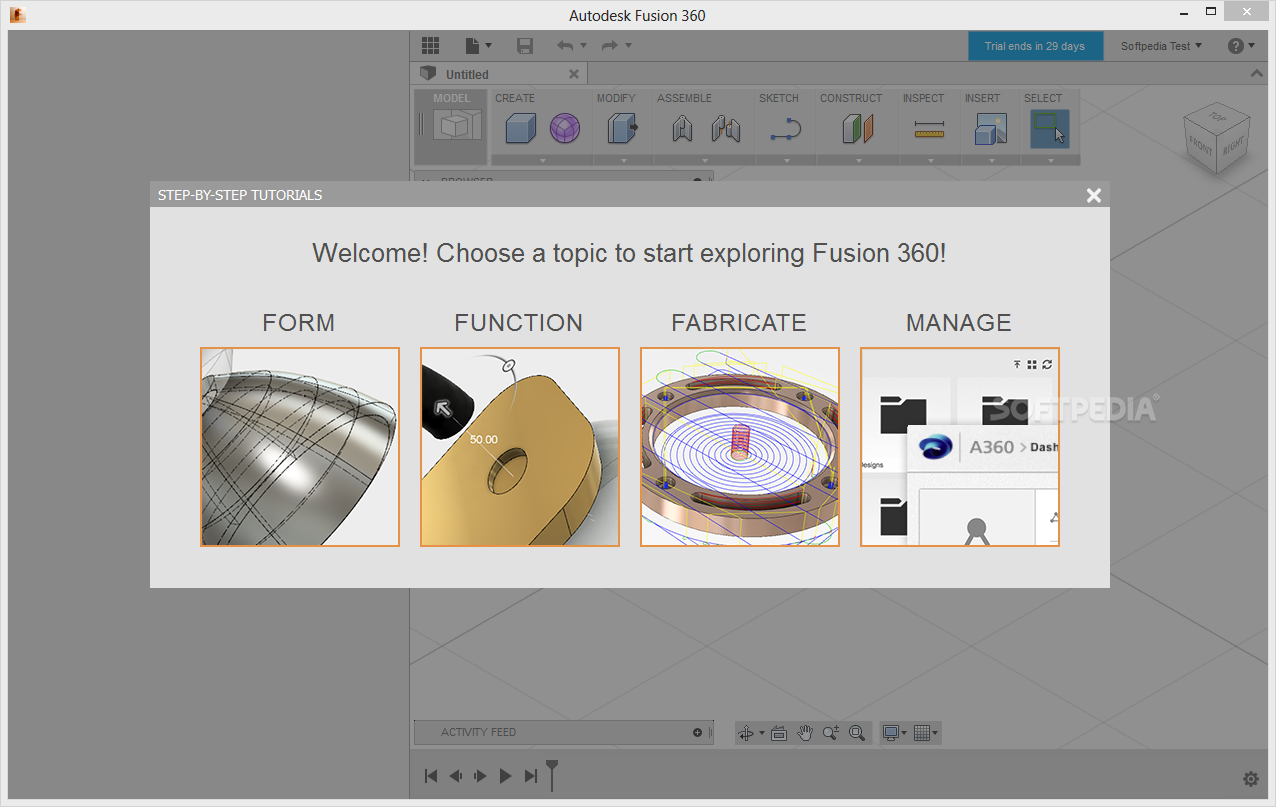Click the ACTIVITY FEED panel label
Screen dimensions: 1276x807
click(x=478, y=733)
